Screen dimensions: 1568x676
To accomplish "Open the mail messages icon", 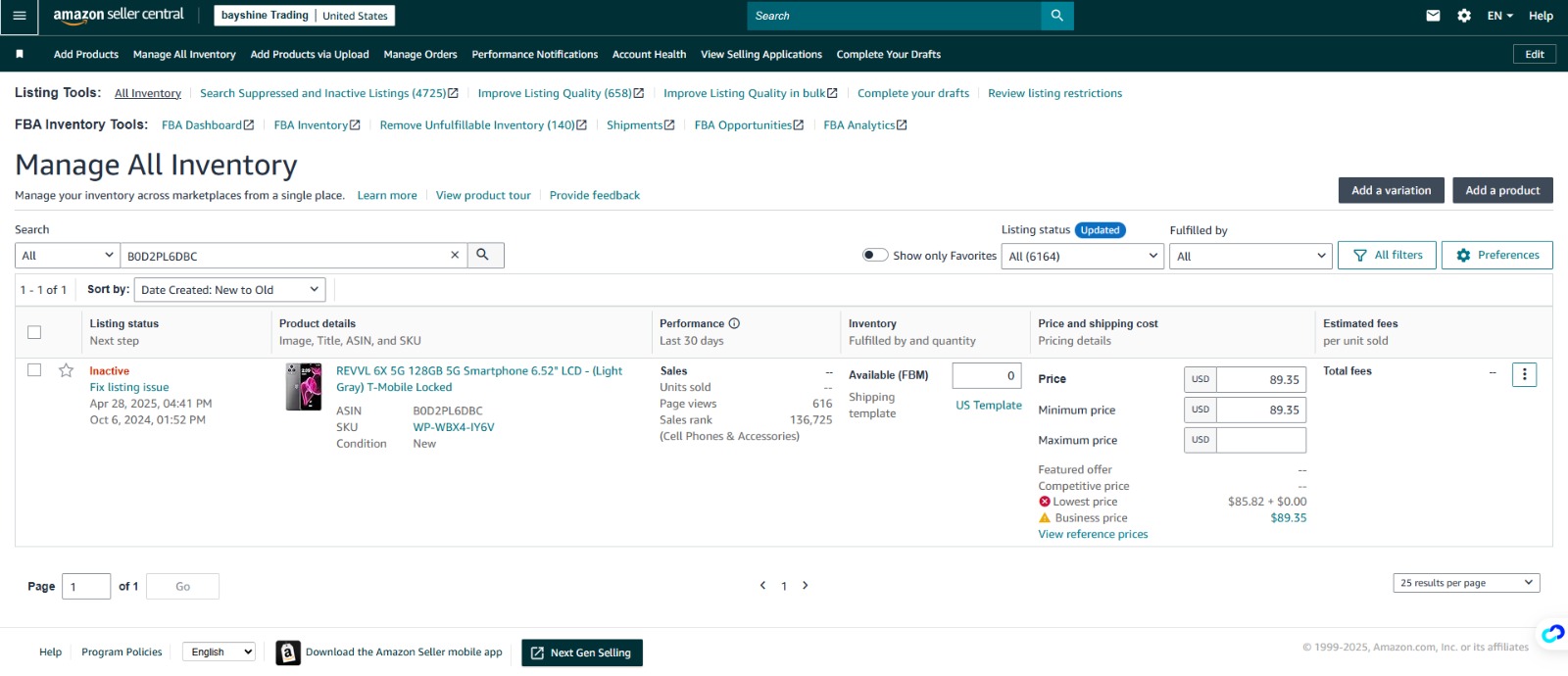I will [1433, 16].
